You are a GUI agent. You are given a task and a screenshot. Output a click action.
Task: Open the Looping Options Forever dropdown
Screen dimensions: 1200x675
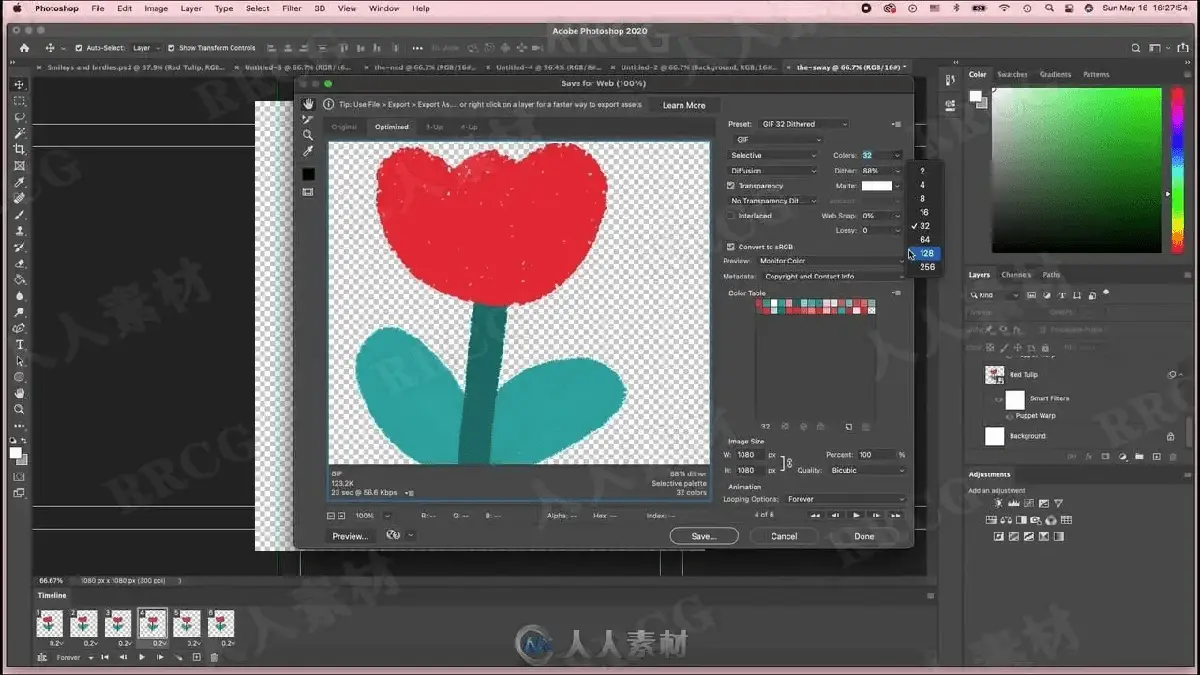tap(846, 499)
